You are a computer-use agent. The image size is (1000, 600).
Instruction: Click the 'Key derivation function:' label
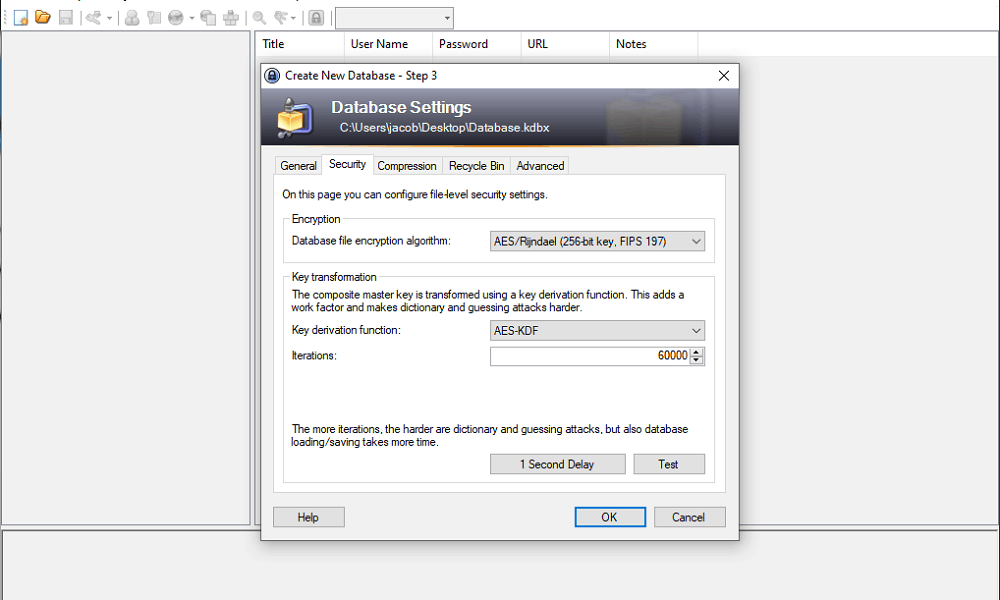coord(346,330)
